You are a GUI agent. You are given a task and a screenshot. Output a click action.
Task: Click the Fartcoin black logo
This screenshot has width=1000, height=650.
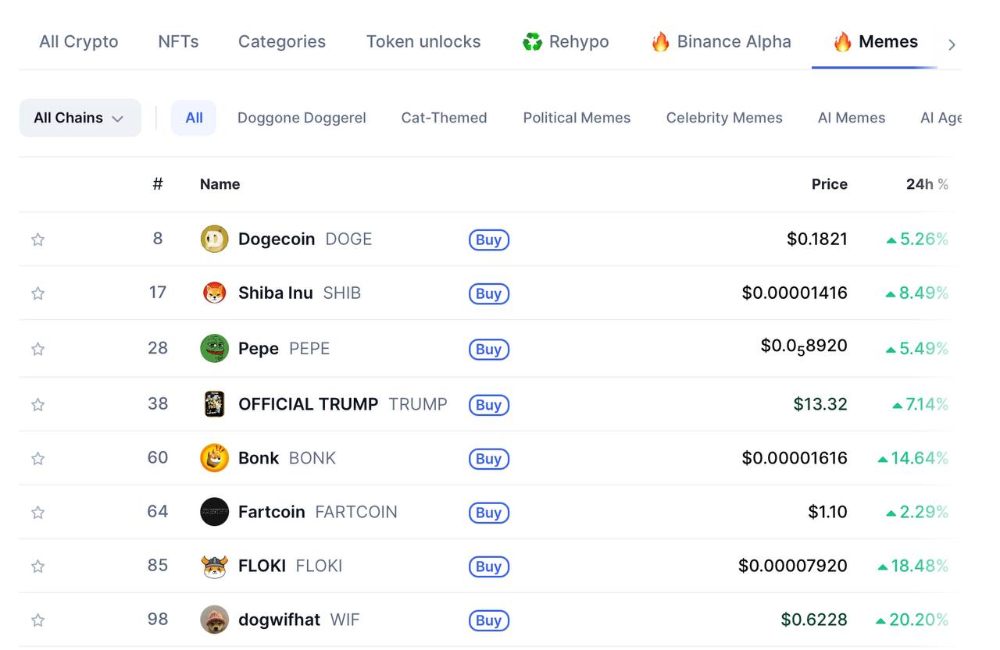214,512
